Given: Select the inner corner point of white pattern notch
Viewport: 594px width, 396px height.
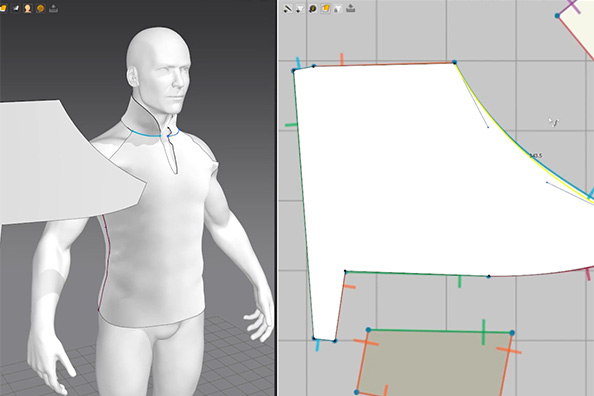Looking at the screenshot, I should tap(345, 271).
